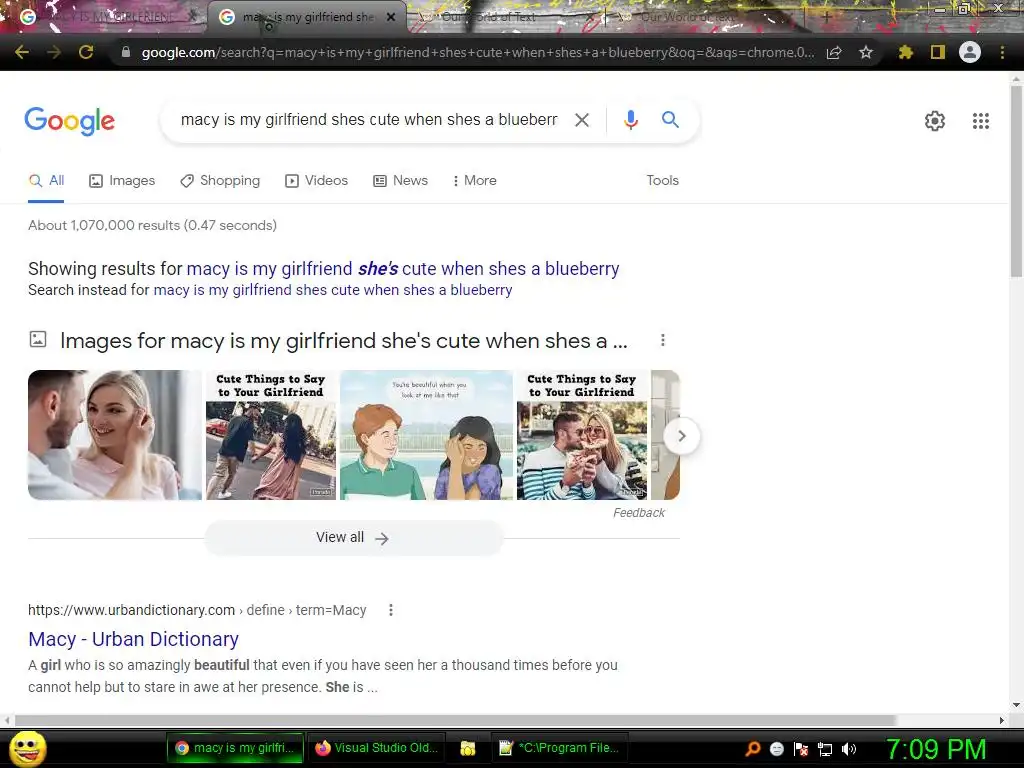
Task: Open the Google apps grid
Action: coord(981,121)
